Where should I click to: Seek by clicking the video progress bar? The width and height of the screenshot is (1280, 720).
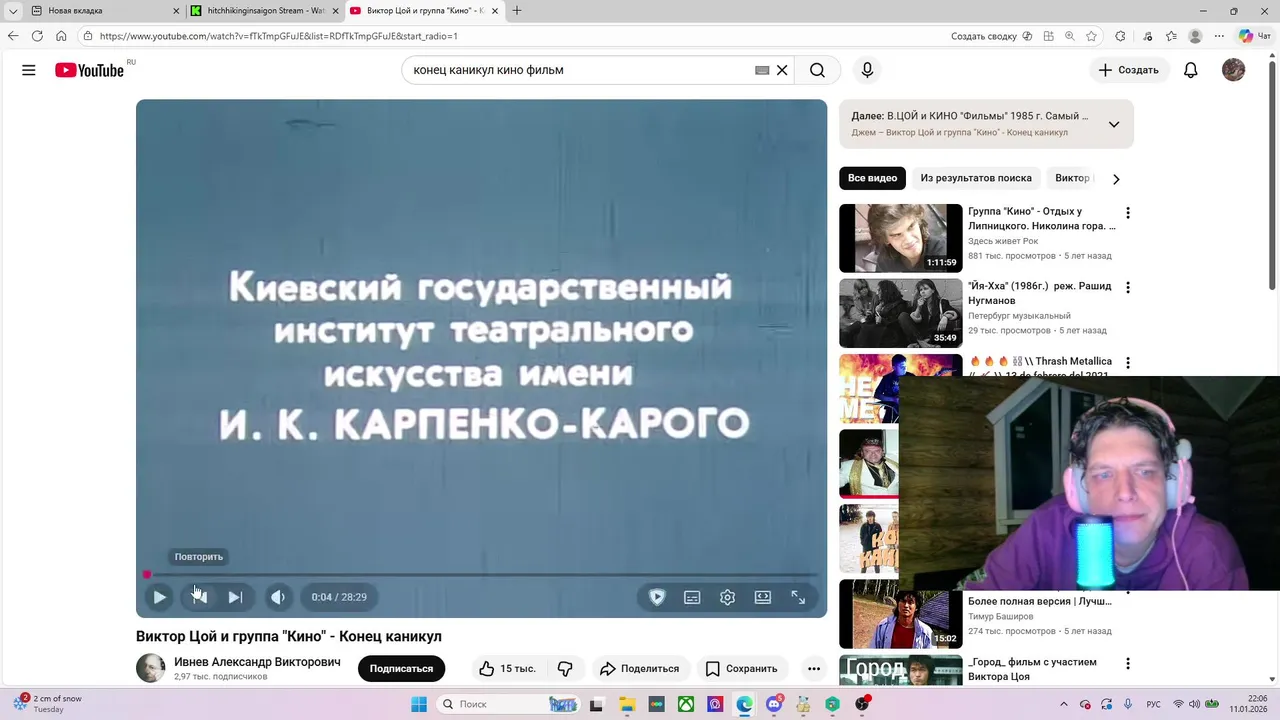482,575
